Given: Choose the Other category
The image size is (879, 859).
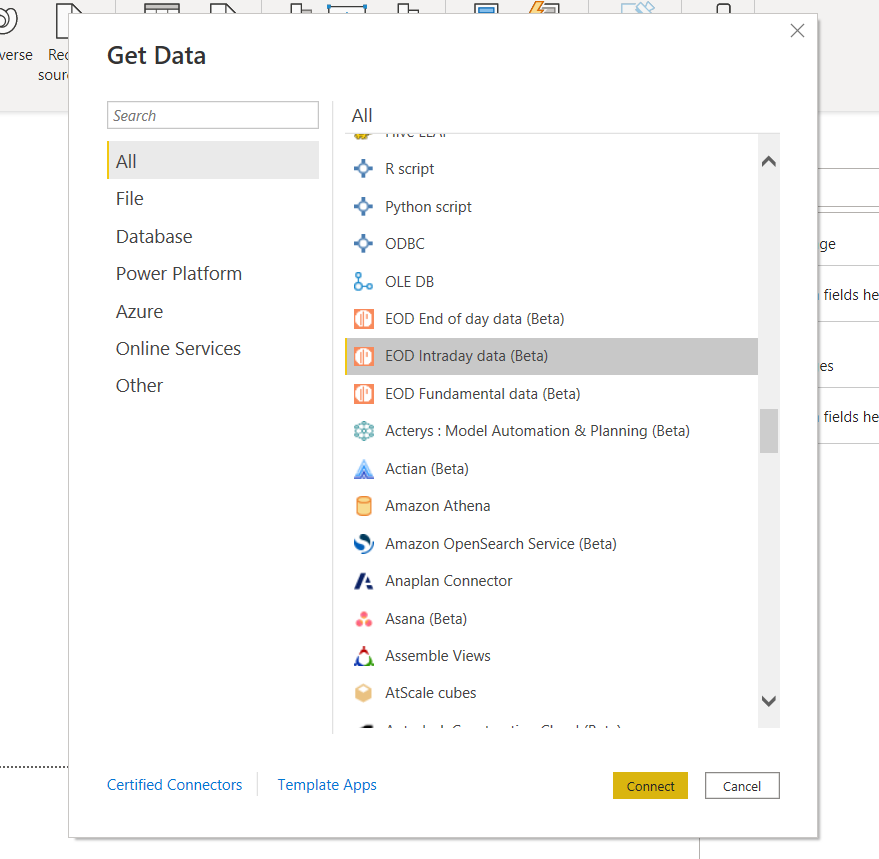Looking at the screenshot, I should point(213,386).
